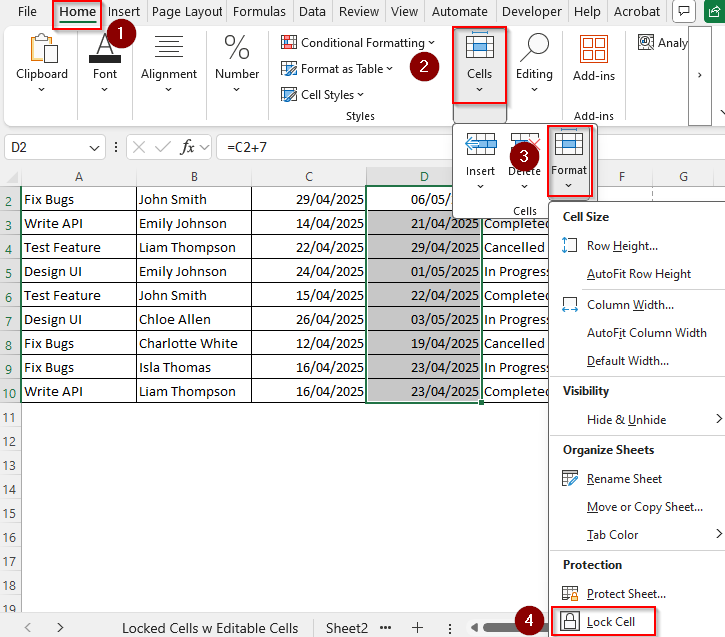Open the Cells group button
This screenshot has height=637, width=725.
click(x=479, y=65)
